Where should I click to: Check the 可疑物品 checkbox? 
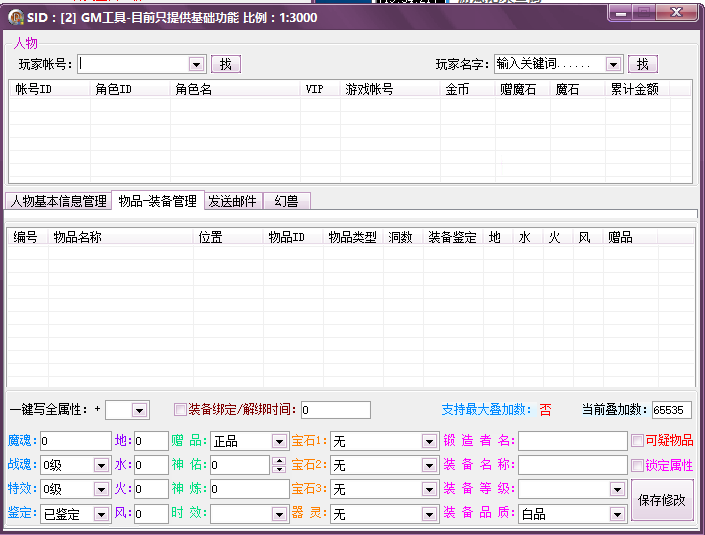coord(637,441)
